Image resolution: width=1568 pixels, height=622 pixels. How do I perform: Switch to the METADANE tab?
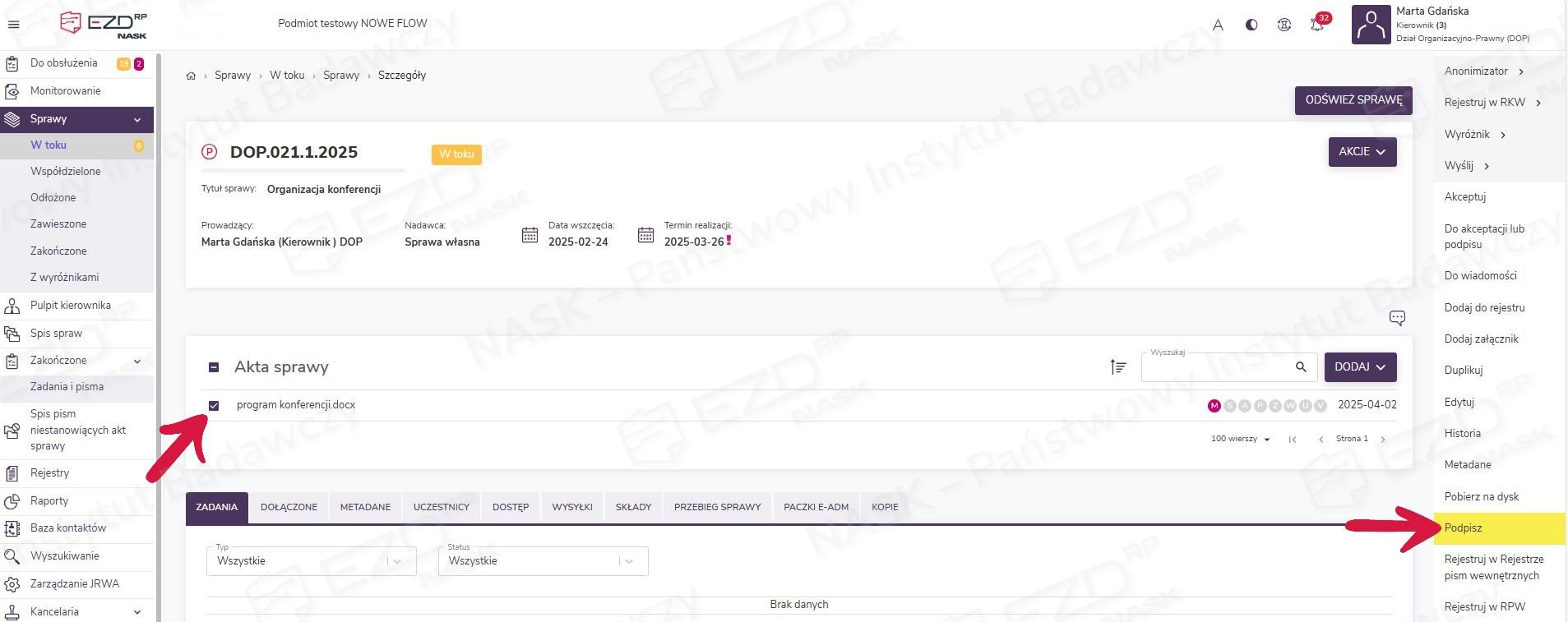tap(365, 507)
